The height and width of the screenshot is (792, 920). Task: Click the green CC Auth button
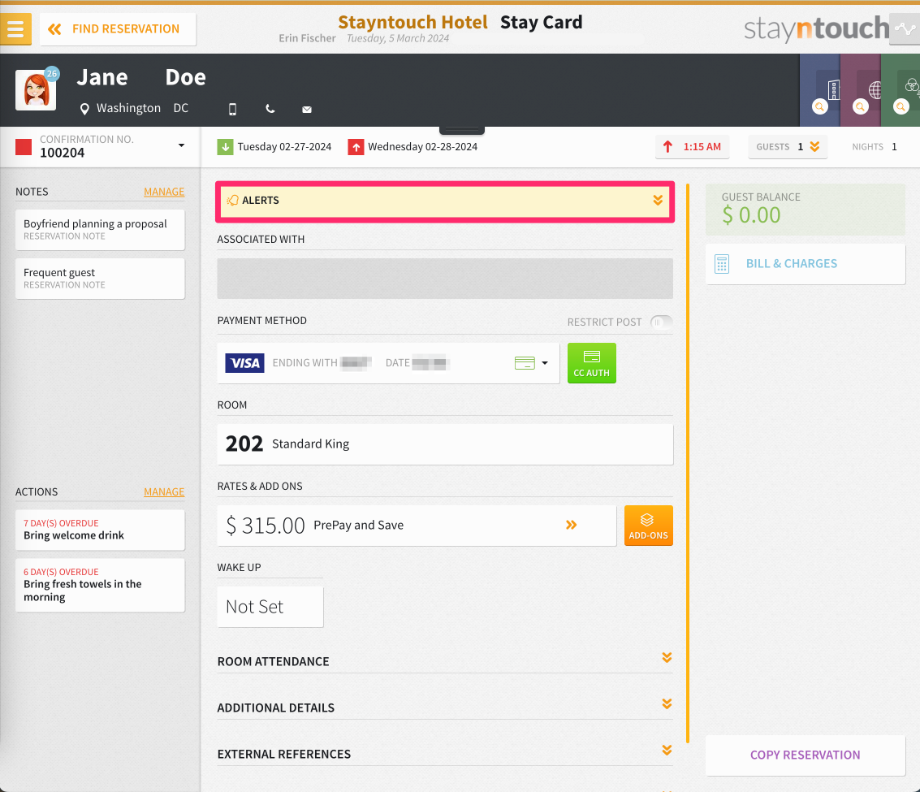(591, 363)
